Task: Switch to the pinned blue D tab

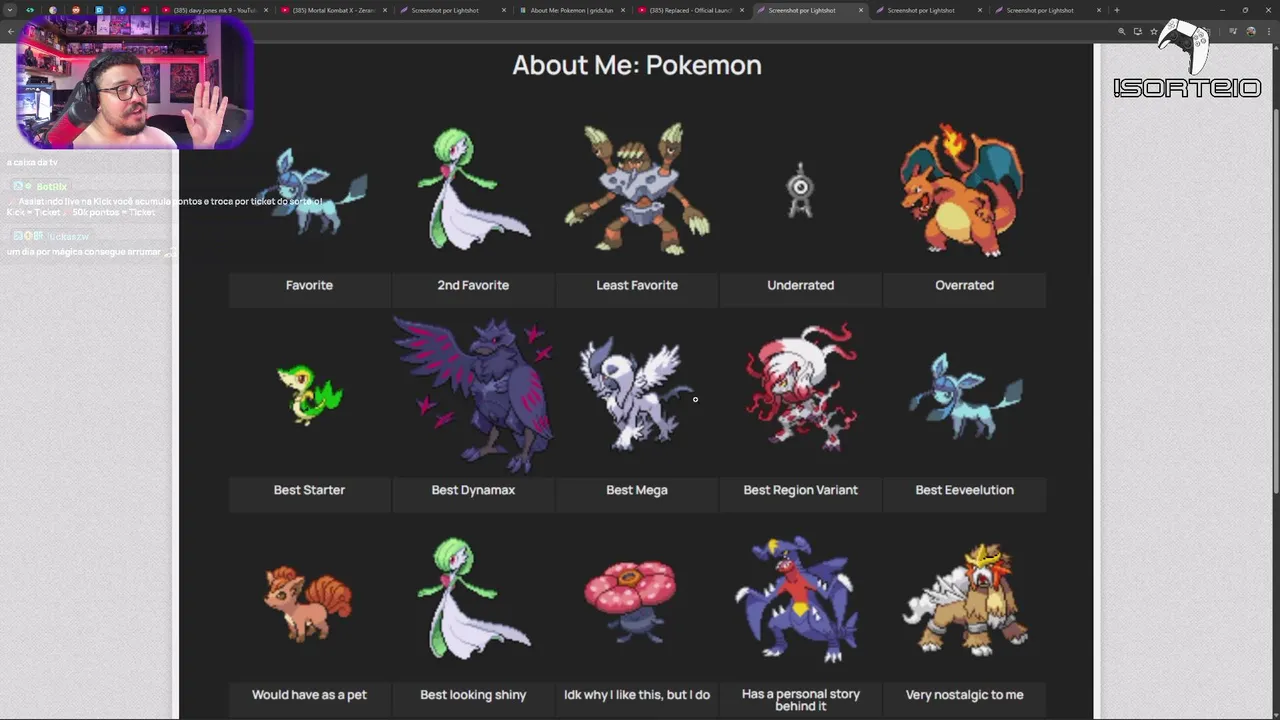Action: point(99,10)
